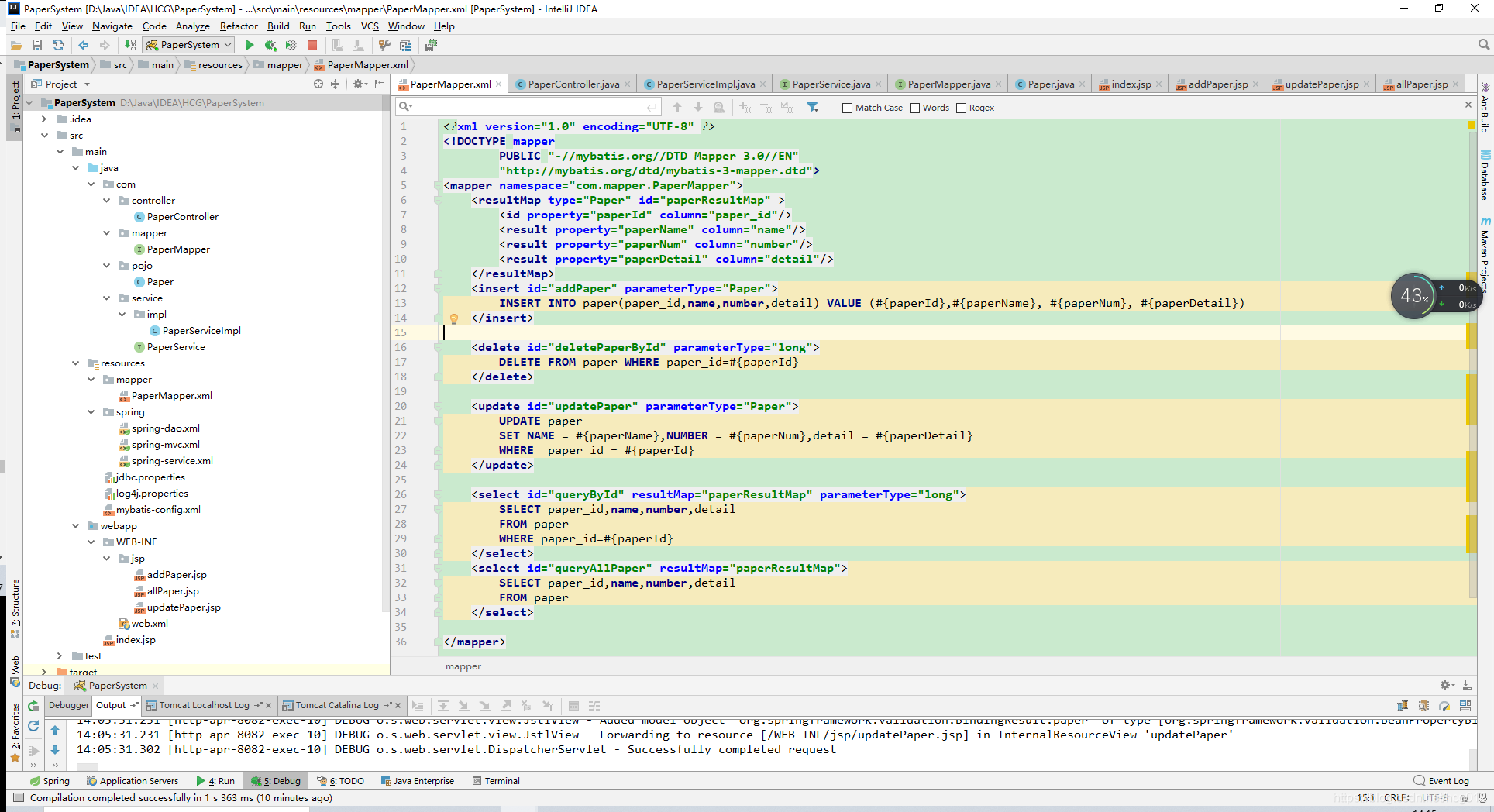
Task: Toggle the Database side tool window
Action: (x=1485, y=176)
